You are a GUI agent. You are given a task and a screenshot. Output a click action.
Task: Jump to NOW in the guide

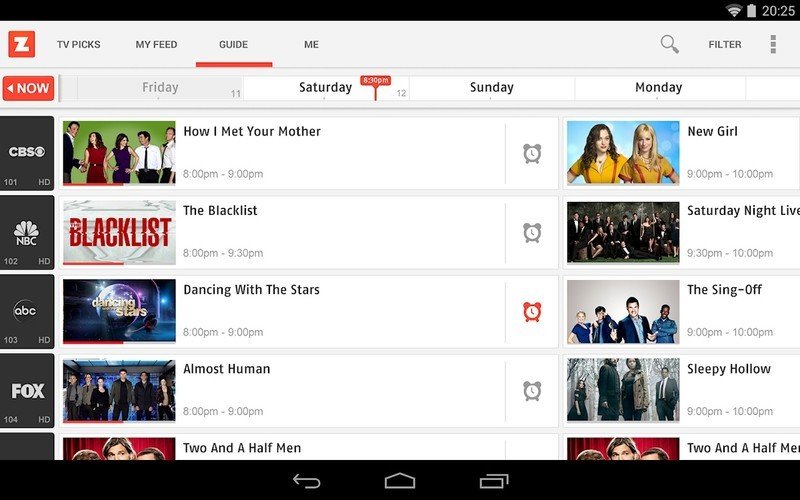pyautogui.click(x=29, y=88)
